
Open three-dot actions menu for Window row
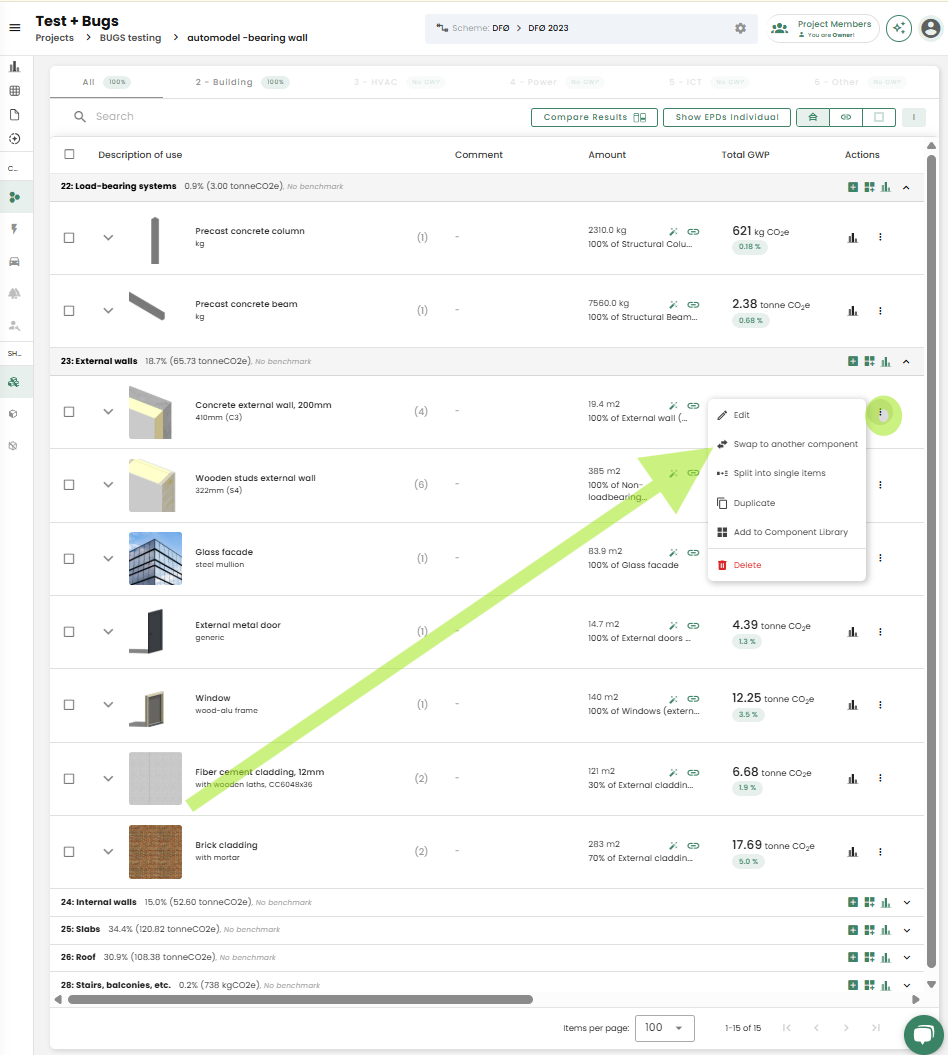coord(880,705)
